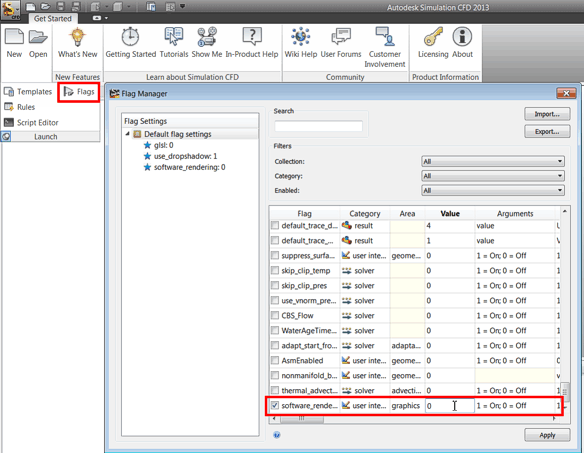
Task: Click the flag table scroll up arrow
Action: pyautogui.click(x=565, y=211)
